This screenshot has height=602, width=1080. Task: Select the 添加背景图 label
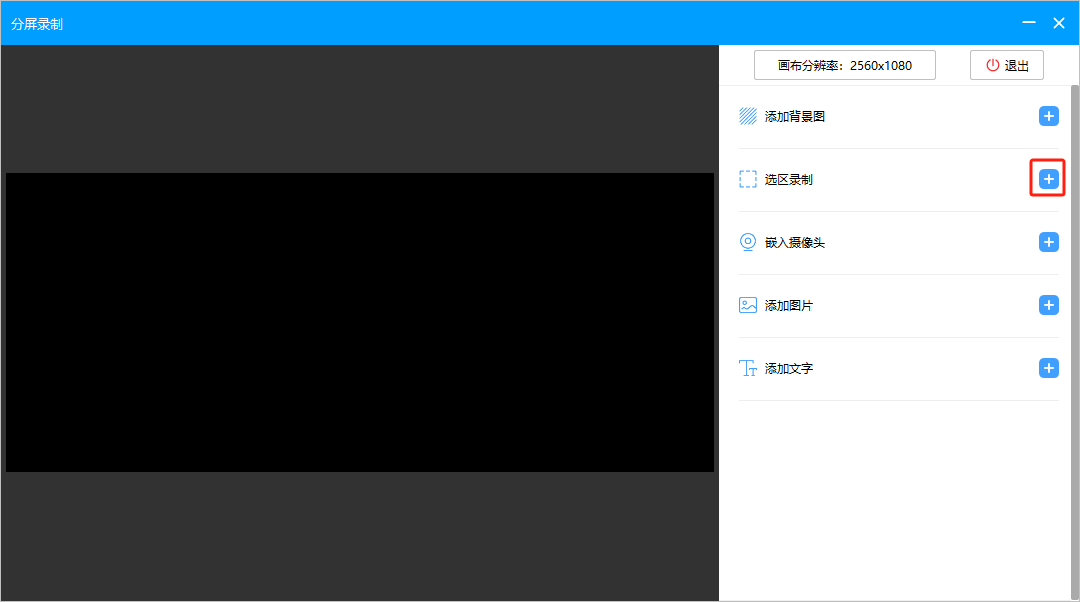point(795,116)
